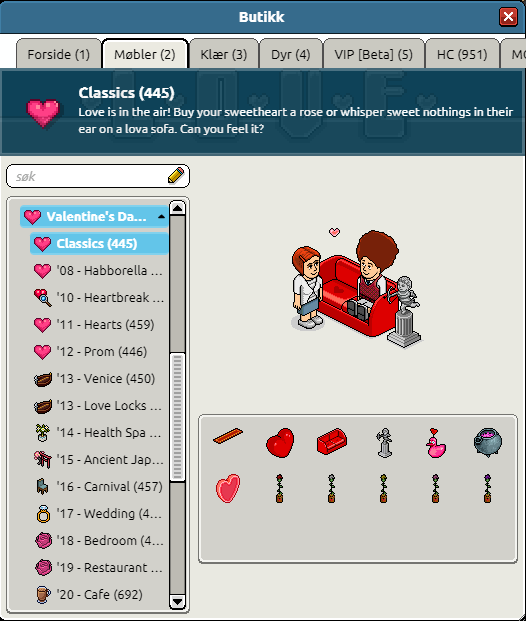This screenshot has height=621, width=526.
Task: Click the pencil icon in search box
Action: 176,175
